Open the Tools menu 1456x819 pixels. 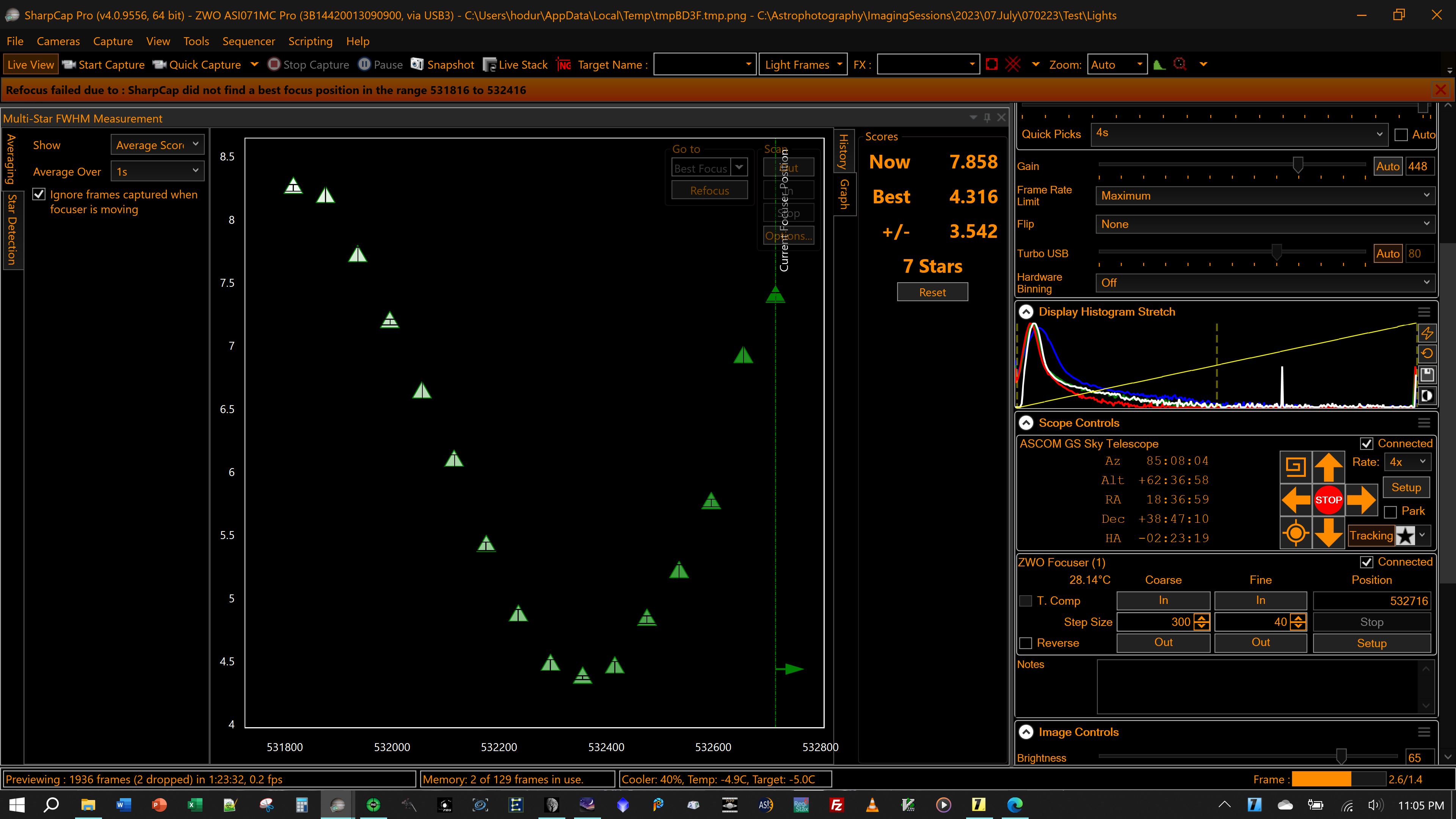(x=196, y=41)
